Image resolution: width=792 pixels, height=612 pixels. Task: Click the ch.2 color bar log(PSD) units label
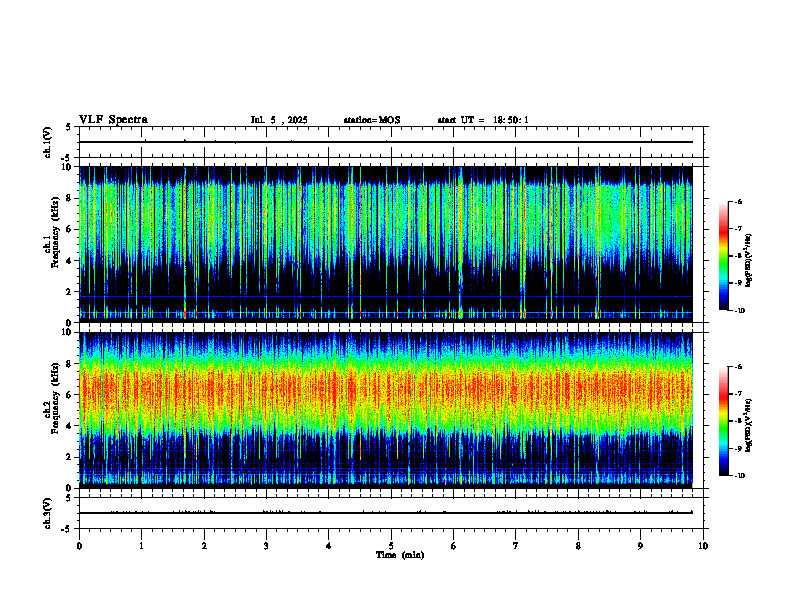[x=749, y=425]
